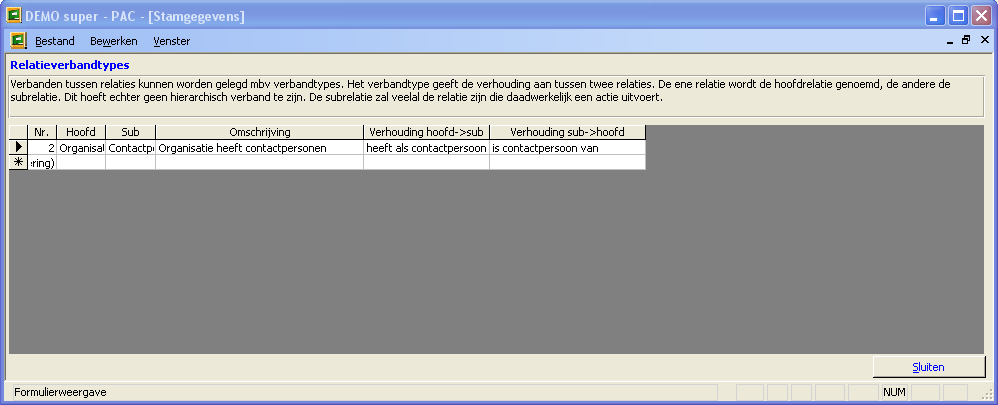
Task: Open the Bewerken menu
Action: (x=114, y=41)
